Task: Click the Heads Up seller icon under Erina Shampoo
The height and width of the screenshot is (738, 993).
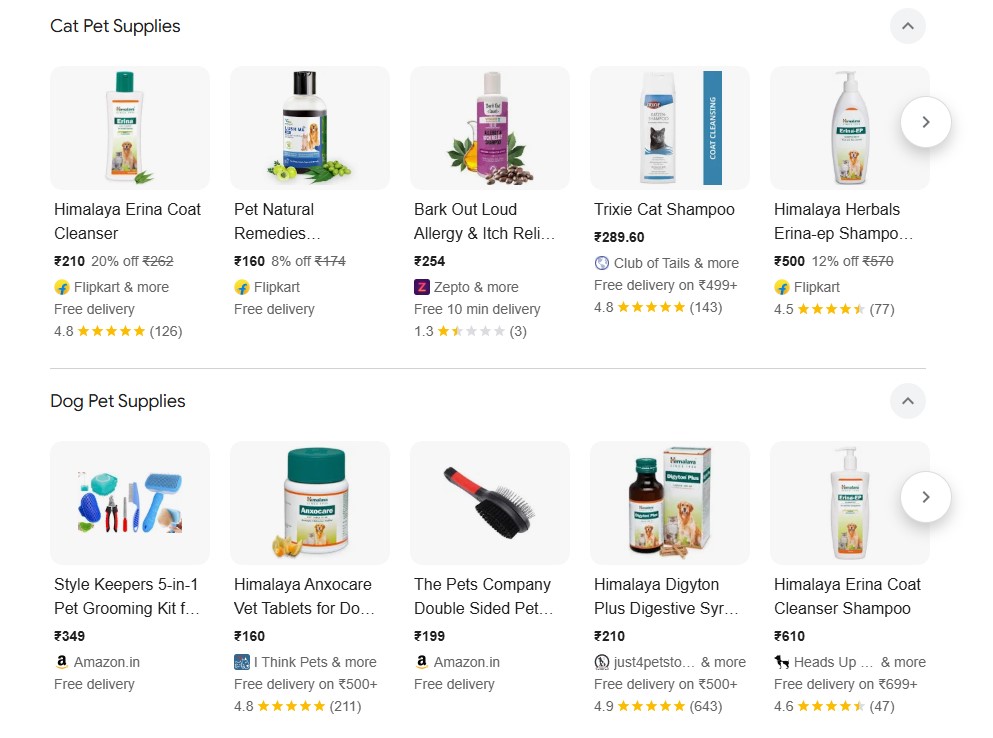Action: 781,661
